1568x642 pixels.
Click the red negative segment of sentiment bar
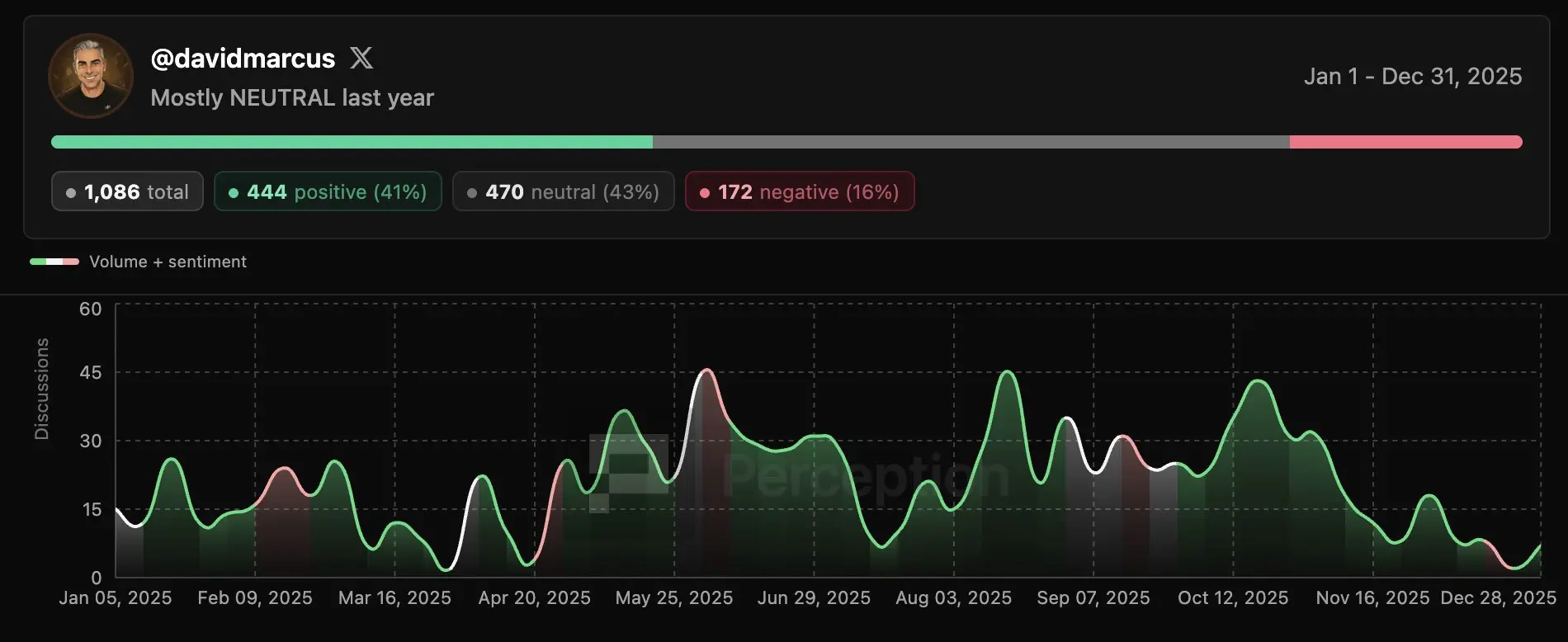pyautogui.click(x=1406, y=142)
